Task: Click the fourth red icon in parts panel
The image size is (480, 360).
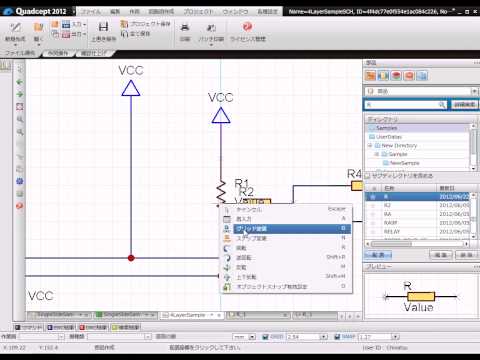Action: (409, 76)
